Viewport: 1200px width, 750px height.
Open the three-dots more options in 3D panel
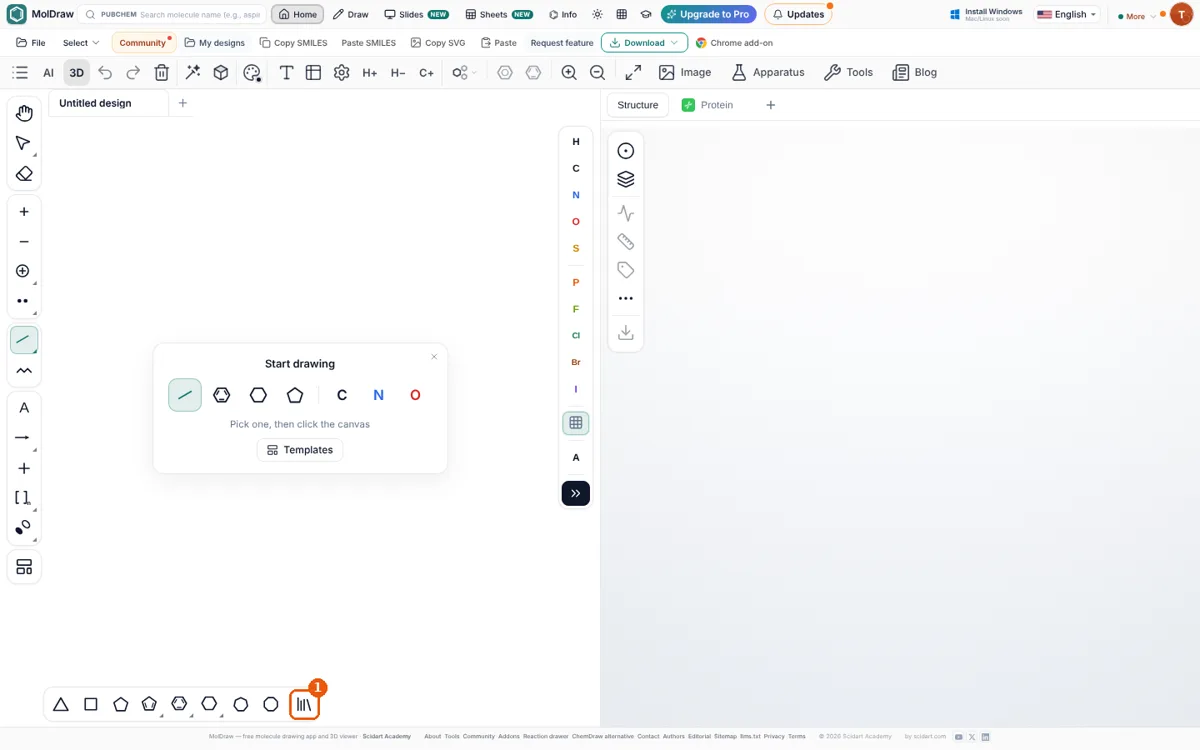click(626, 298)
